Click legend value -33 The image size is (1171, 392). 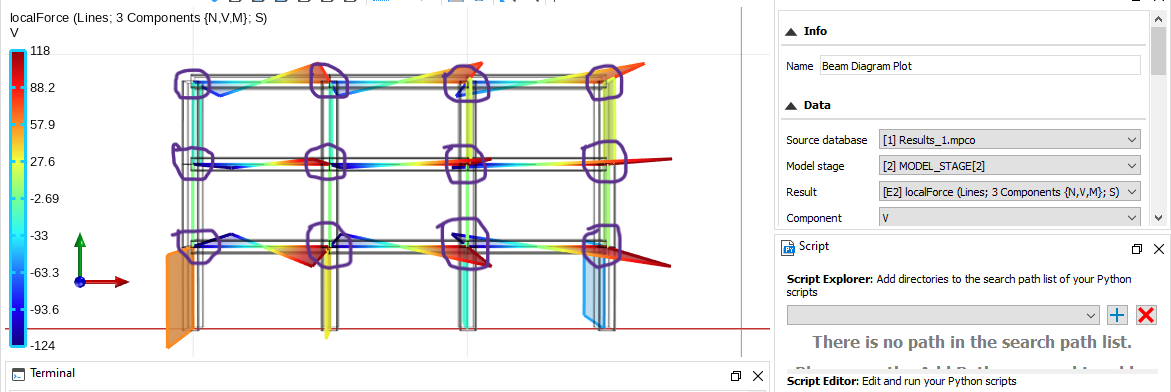39,235
